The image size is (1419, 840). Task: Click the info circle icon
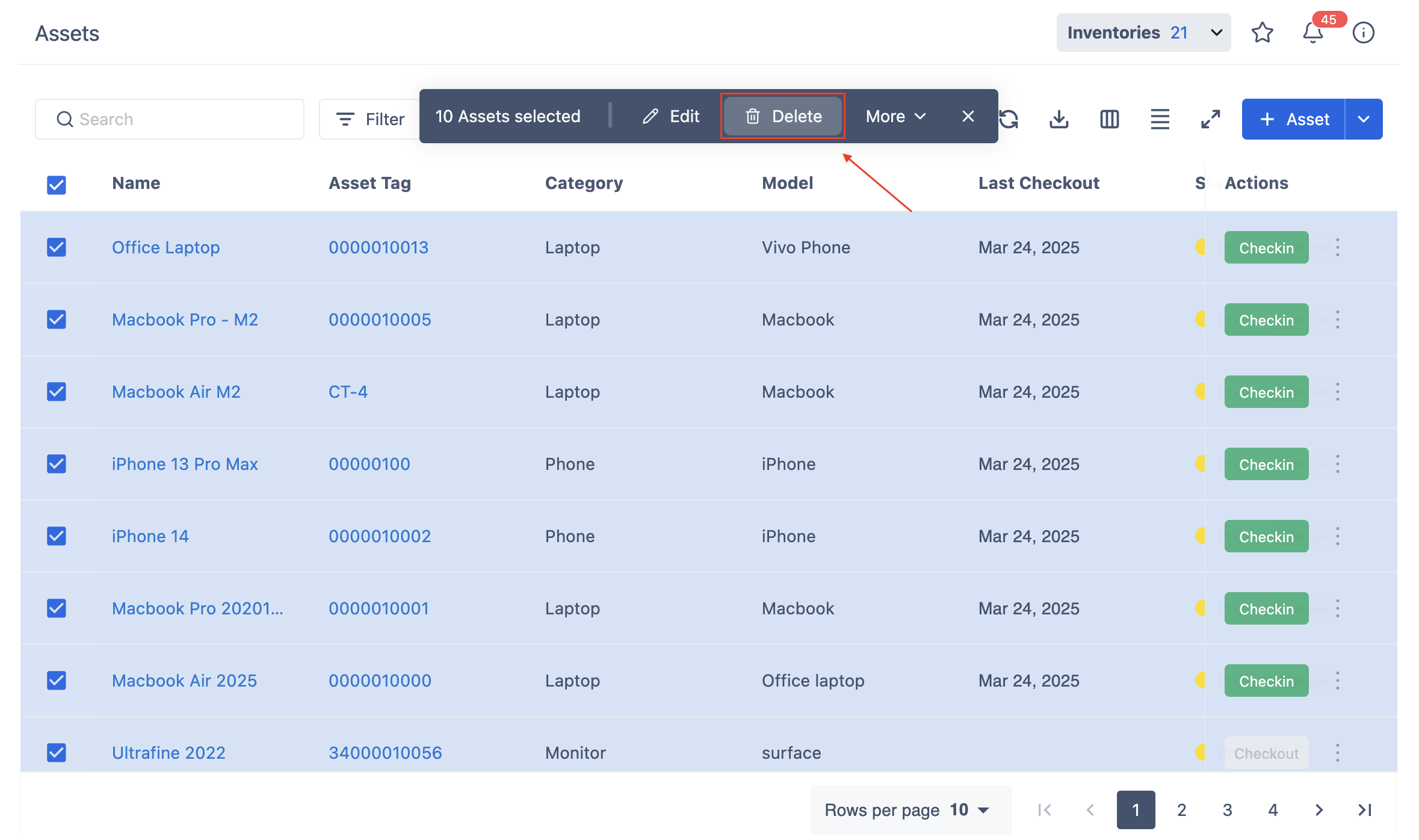tap(1363, 32)
